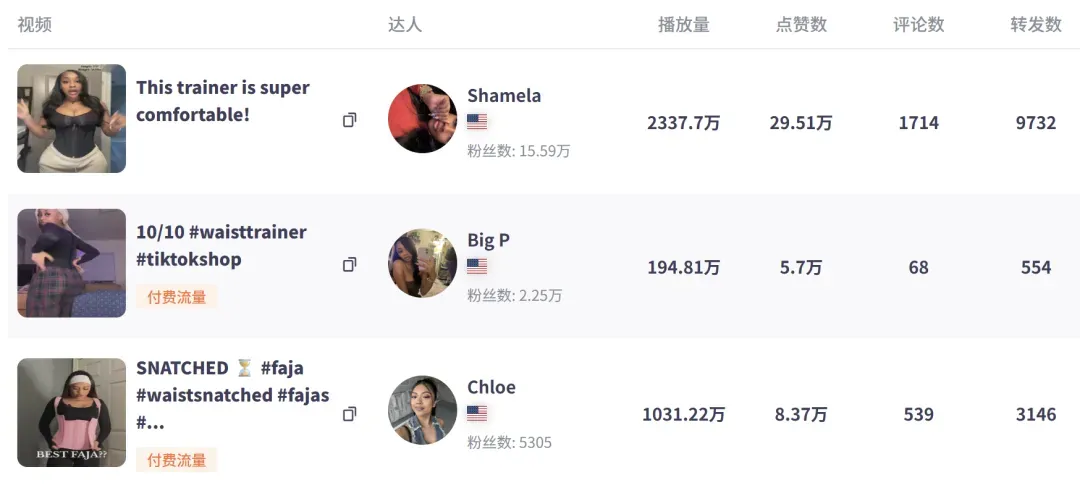Click the US flag under Shamela

[x=477, y=122]
